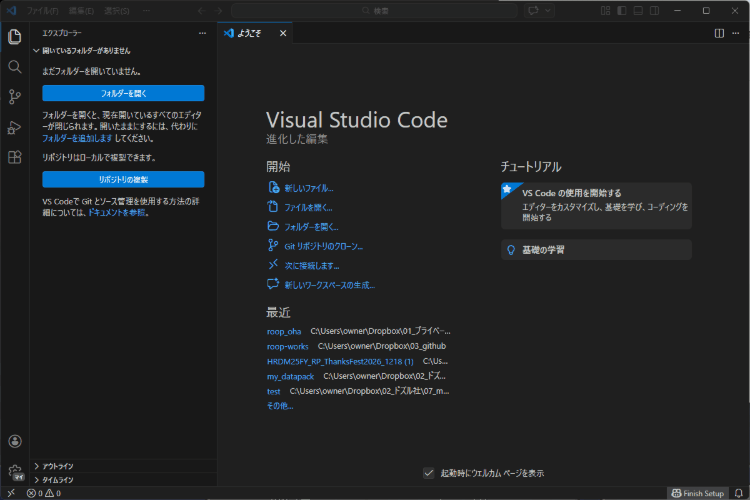This screenshot has width=750, height=500.
Task: Toggle the primary side bar
Action: click(622, 11)
